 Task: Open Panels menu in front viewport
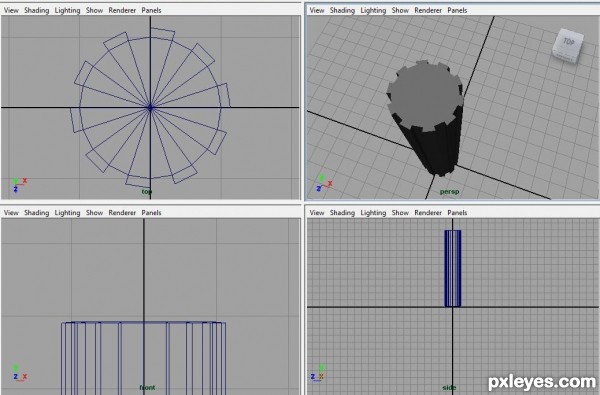(151, 212)
